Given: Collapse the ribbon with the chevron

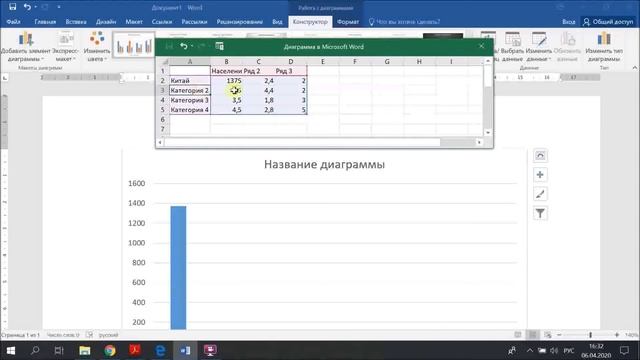Looking at the screenshot, I should (x=635, y=68).
